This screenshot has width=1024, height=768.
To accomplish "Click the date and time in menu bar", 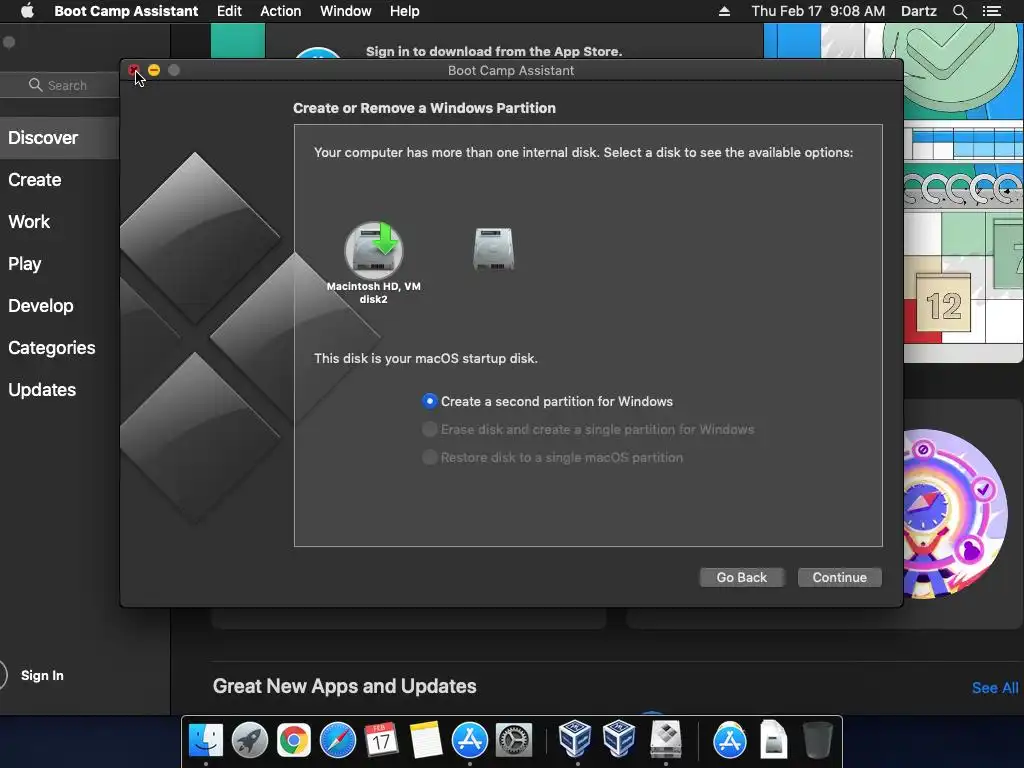I will (x=818, y=11).
